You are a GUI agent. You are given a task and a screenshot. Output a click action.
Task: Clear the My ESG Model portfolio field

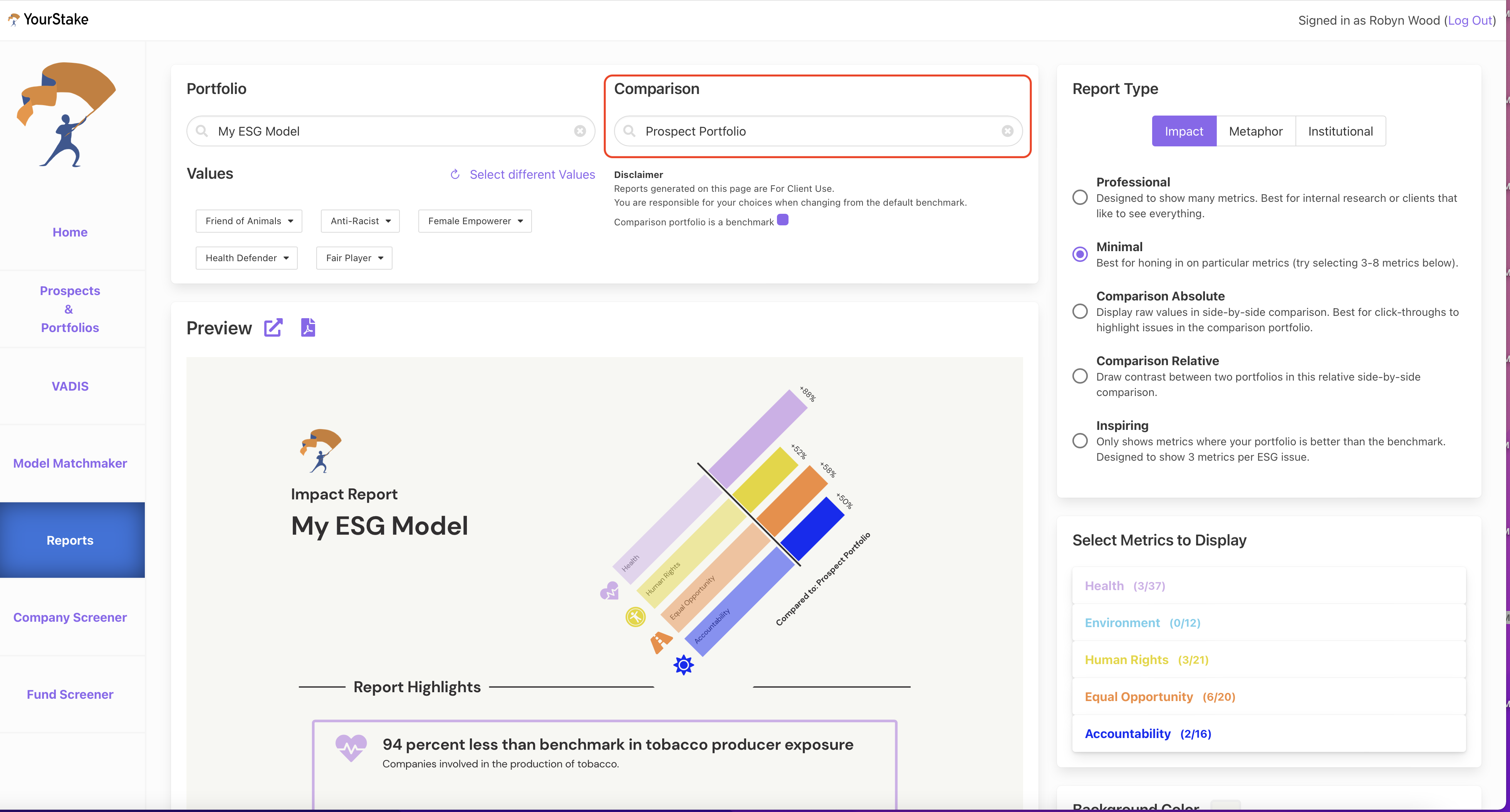click(x=580, y=131)
